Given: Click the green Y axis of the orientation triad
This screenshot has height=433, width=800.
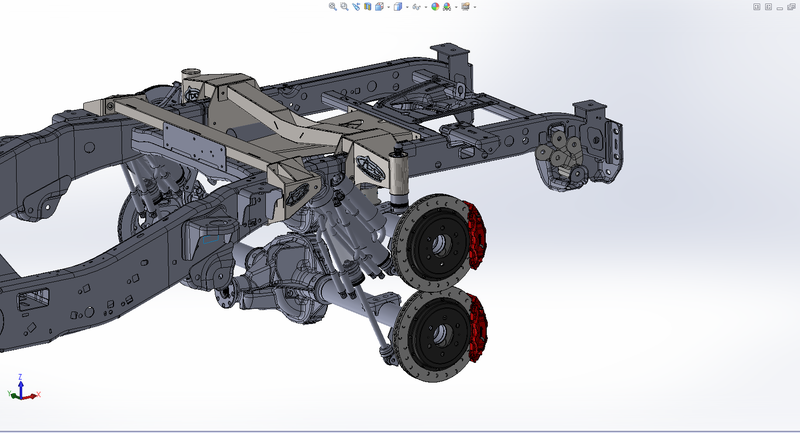Looking at the screenshot, I should pyautogui.click(x=13, y=395).
